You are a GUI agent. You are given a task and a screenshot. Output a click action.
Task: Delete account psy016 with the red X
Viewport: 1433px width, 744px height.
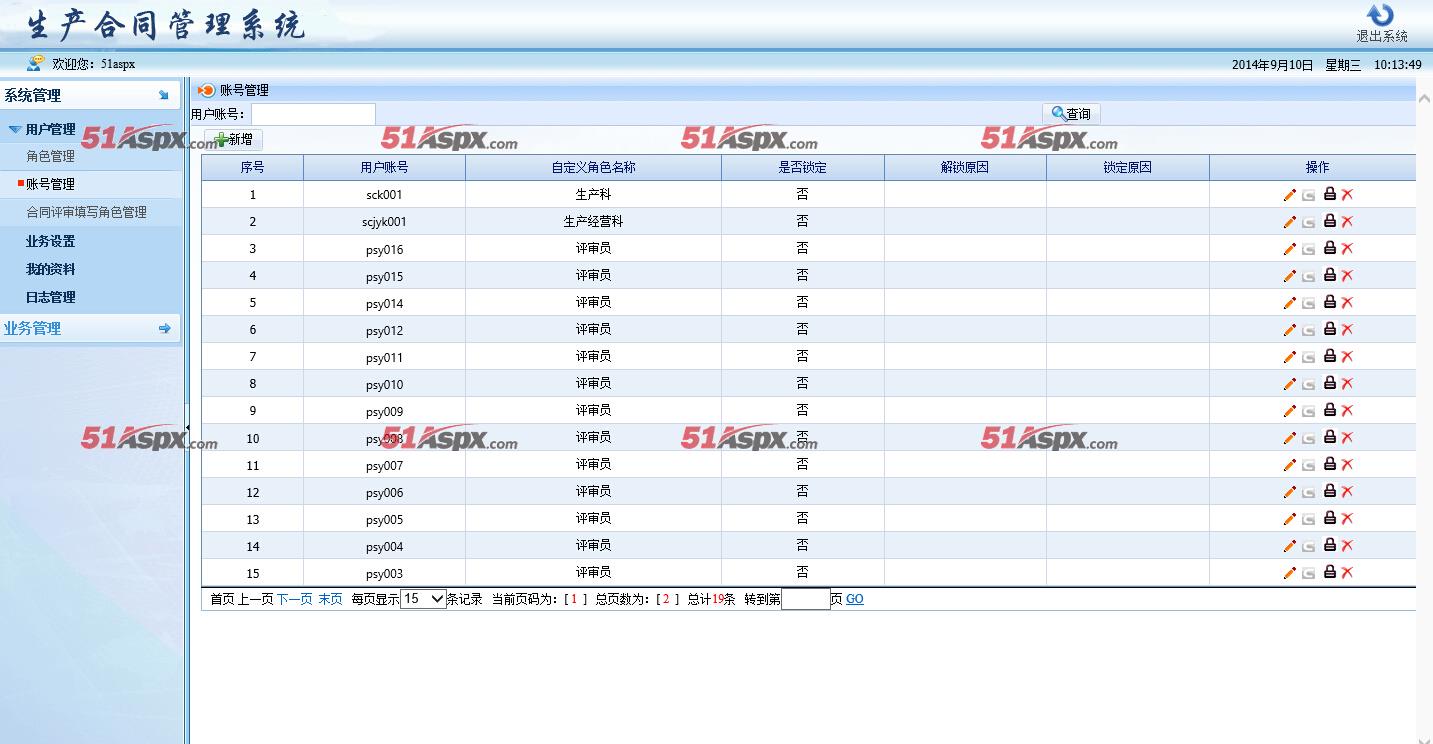coord(1347,249)
